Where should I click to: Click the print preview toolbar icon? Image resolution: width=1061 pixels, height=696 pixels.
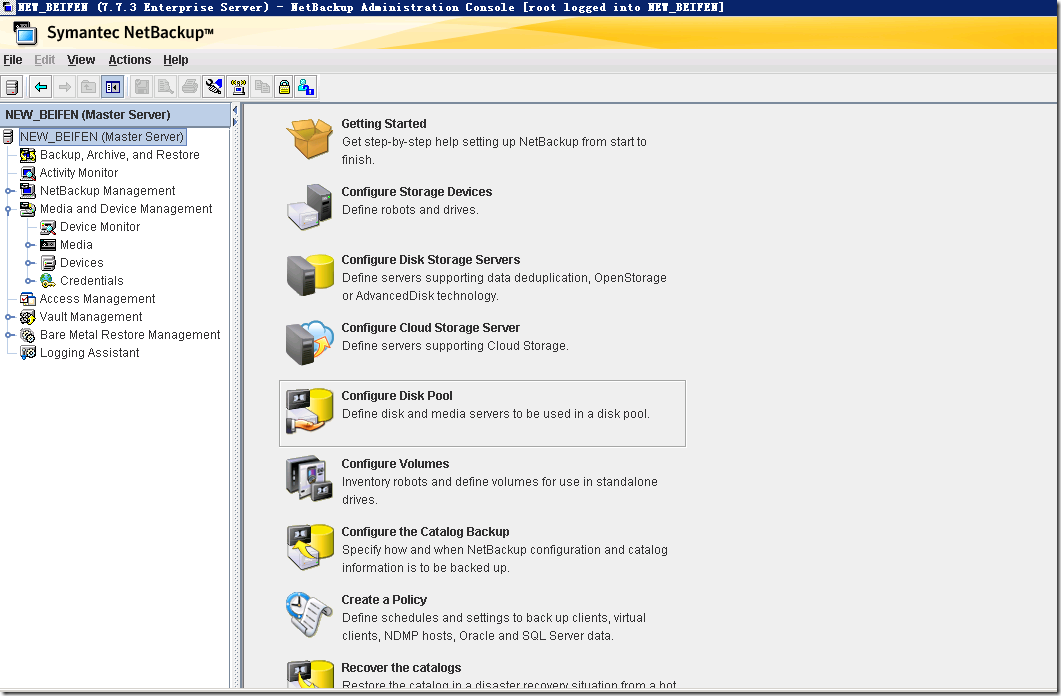pos(166,87)
